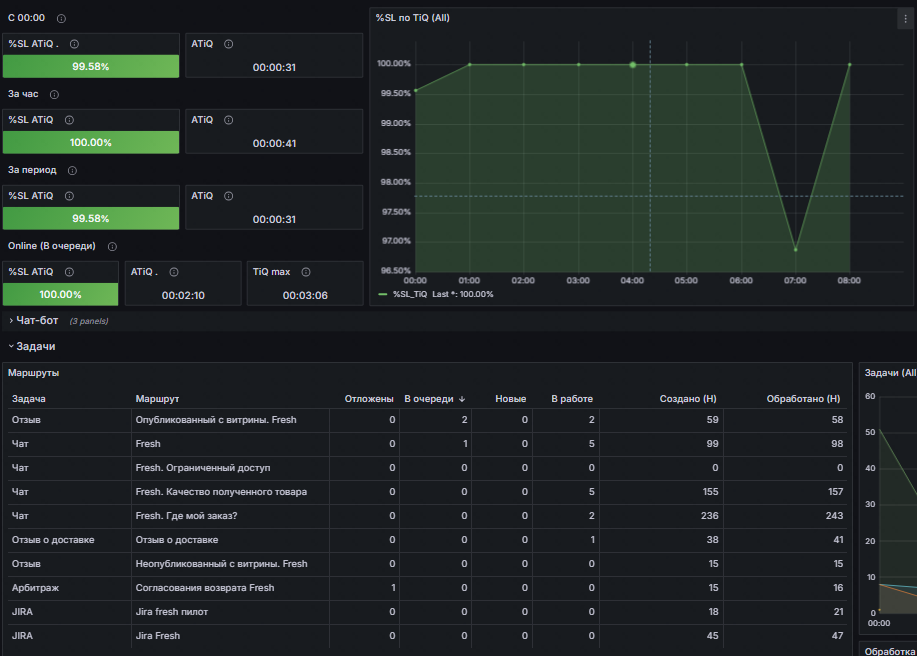The width and height of the screenshot is (917, 656).
Task: Toggle sort arrow on 'В очереди' column
Action: (462, 399)
